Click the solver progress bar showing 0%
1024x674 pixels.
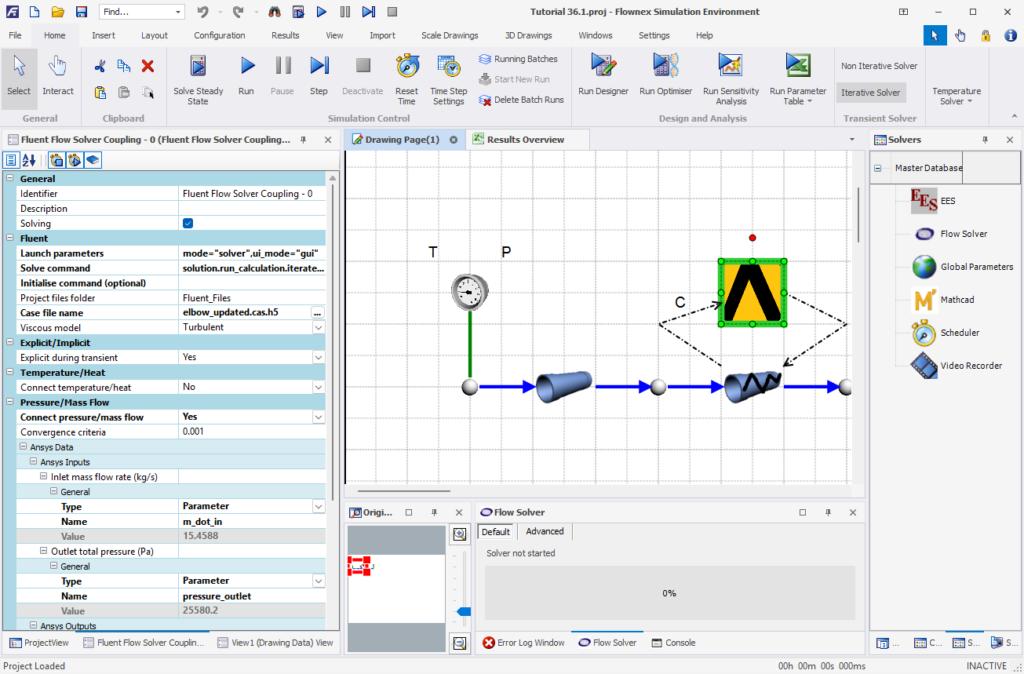point(669,593)
